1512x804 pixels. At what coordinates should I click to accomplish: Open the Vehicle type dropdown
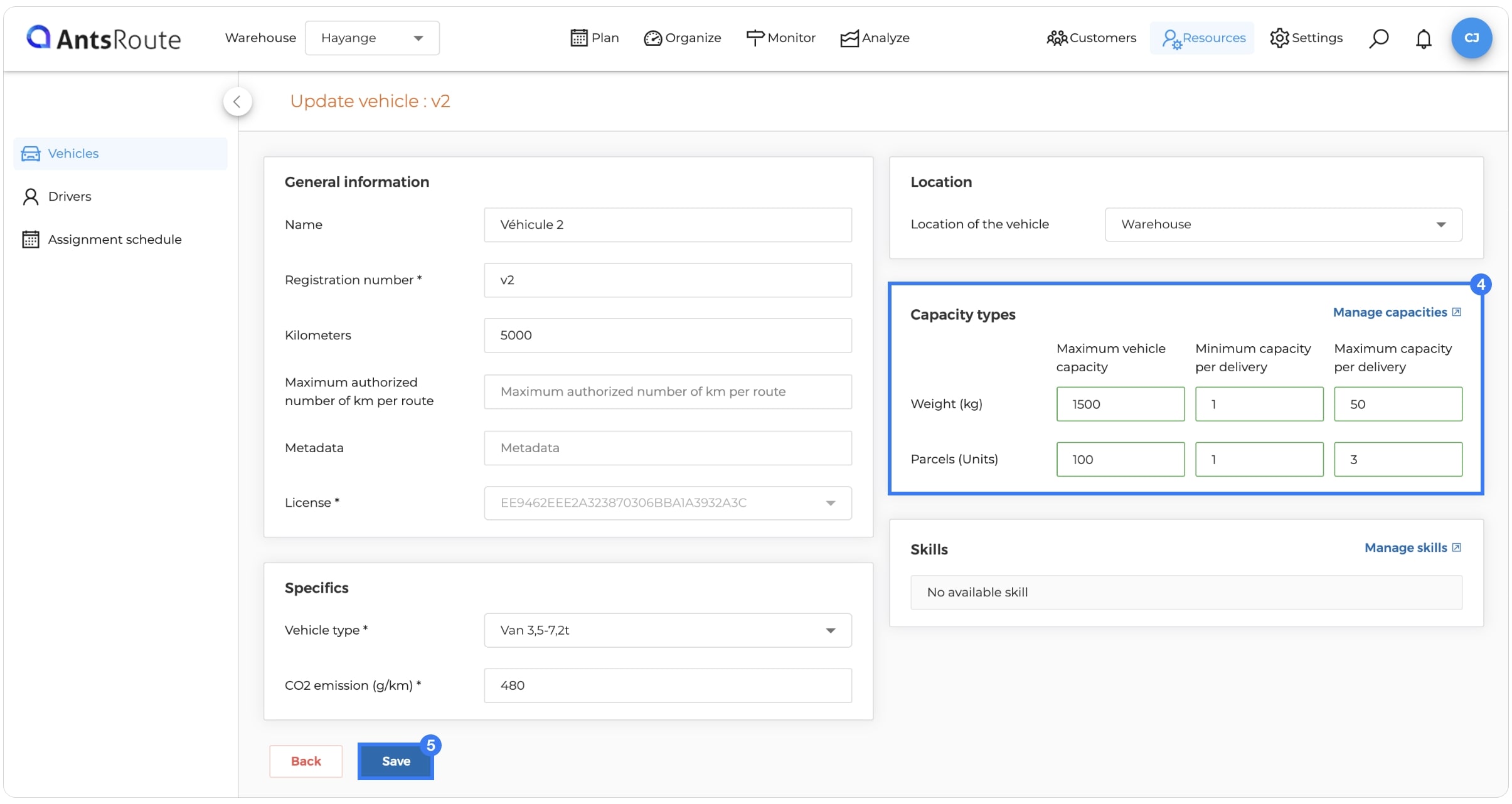pyautogui.click(x=668, y=630)
